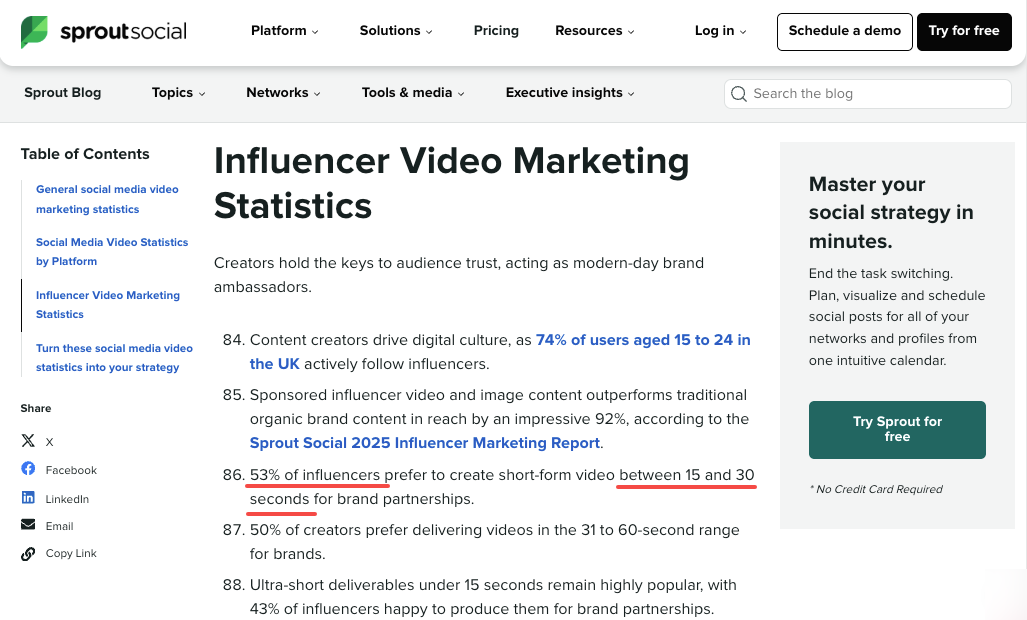Click the LinkedIn share label
Screen dimensions: 1027x620
(x=67, y=499)
